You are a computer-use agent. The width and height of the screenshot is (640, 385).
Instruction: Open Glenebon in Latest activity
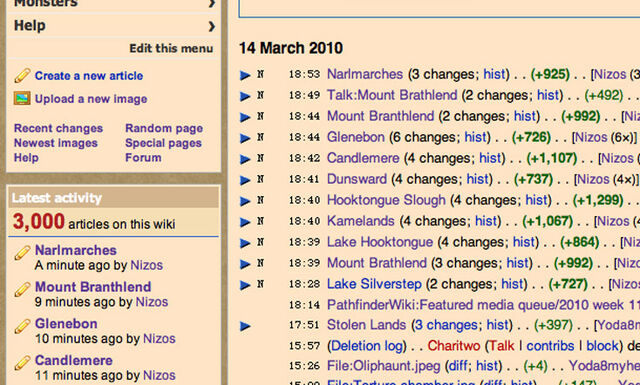click(x=66, y=323)
